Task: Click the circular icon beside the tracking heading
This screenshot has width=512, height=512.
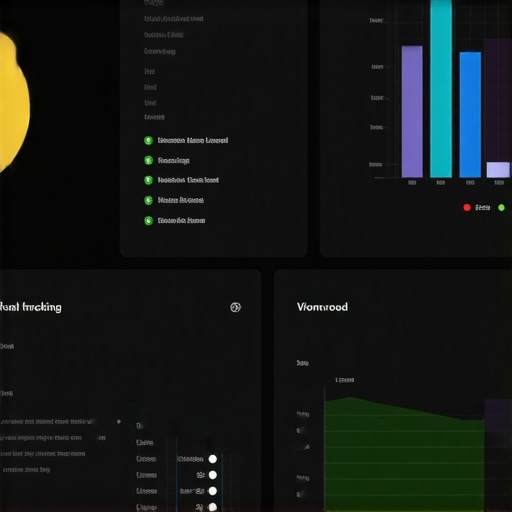Action: (x=235, y=307)
